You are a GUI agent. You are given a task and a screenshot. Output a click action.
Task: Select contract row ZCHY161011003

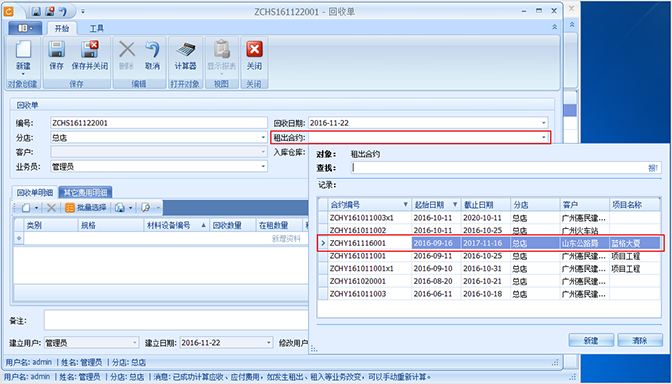(x=489, y=294)
